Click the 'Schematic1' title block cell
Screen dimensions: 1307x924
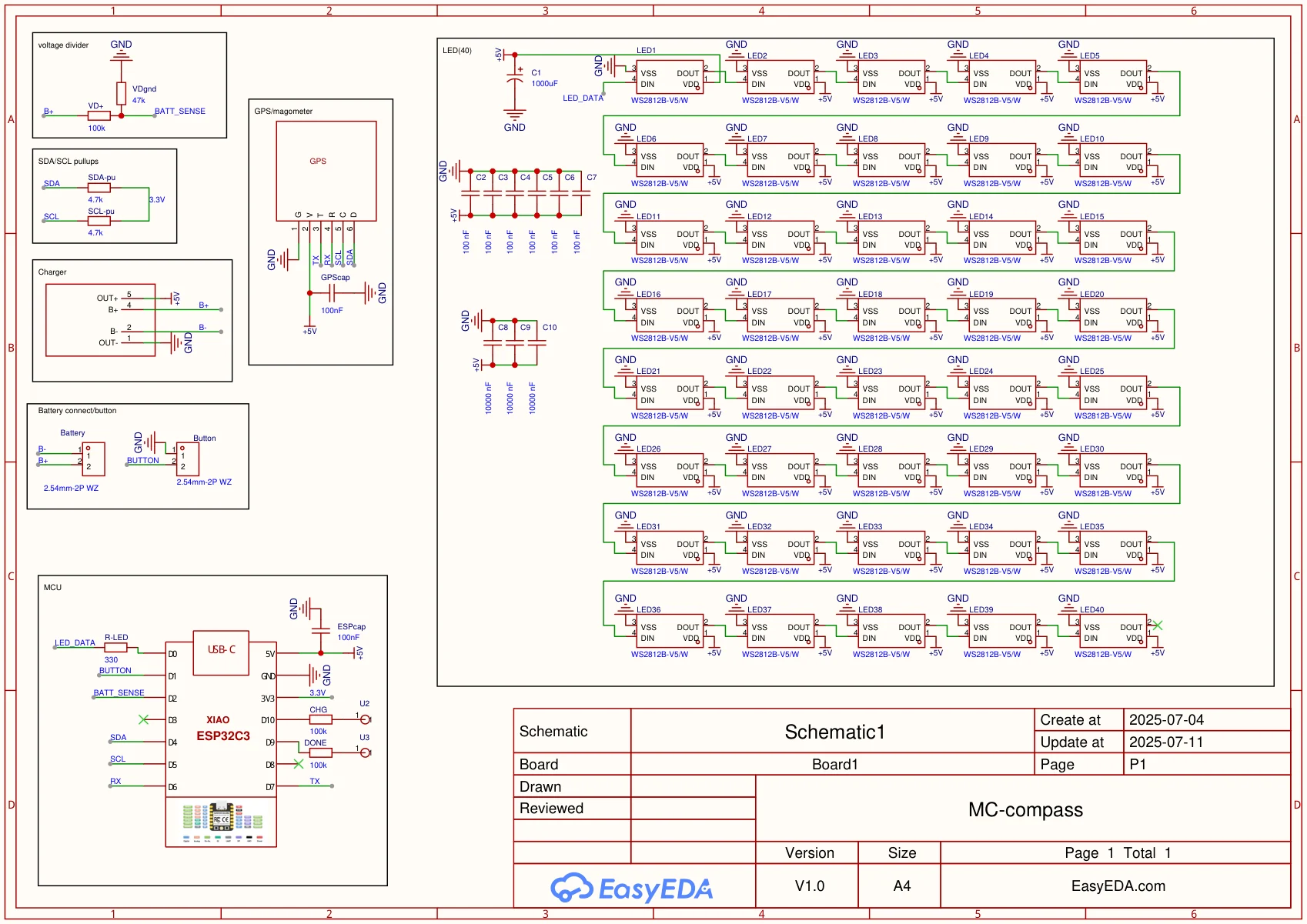click(834, 732)
